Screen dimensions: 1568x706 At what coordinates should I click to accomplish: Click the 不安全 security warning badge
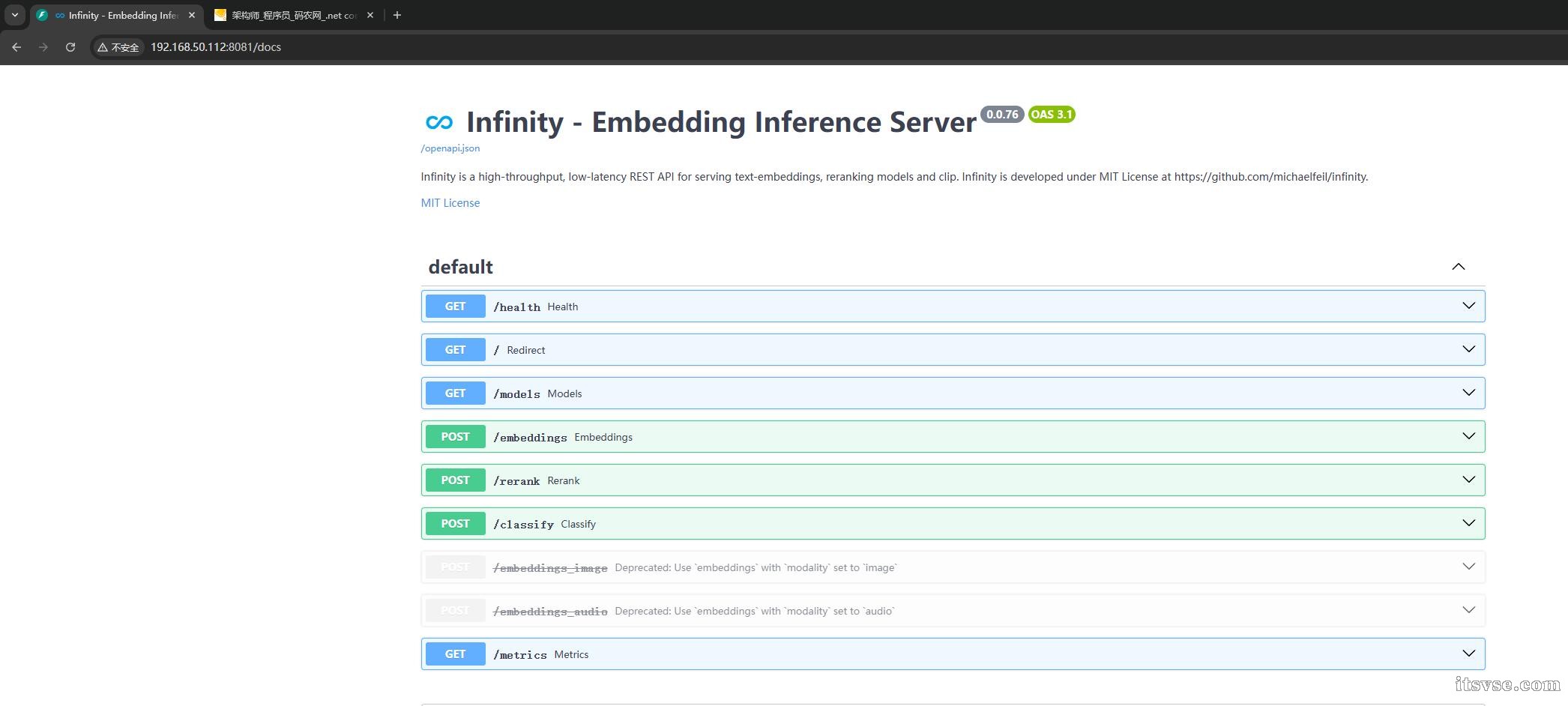(x=118, y=47)
